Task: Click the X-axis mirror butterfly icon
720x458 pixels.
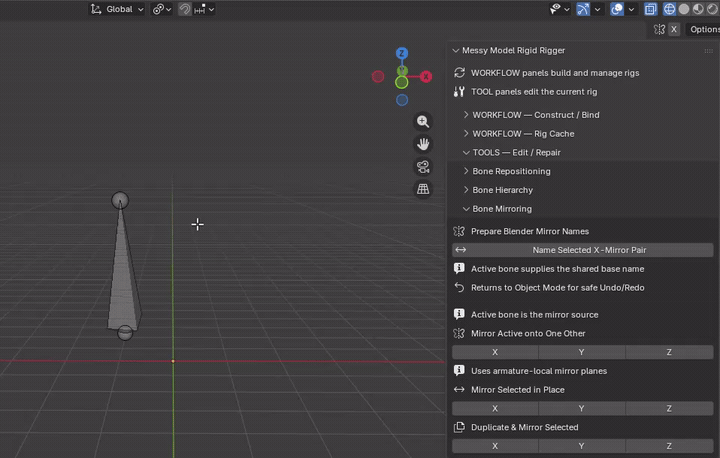Action: tap(659, 29)
